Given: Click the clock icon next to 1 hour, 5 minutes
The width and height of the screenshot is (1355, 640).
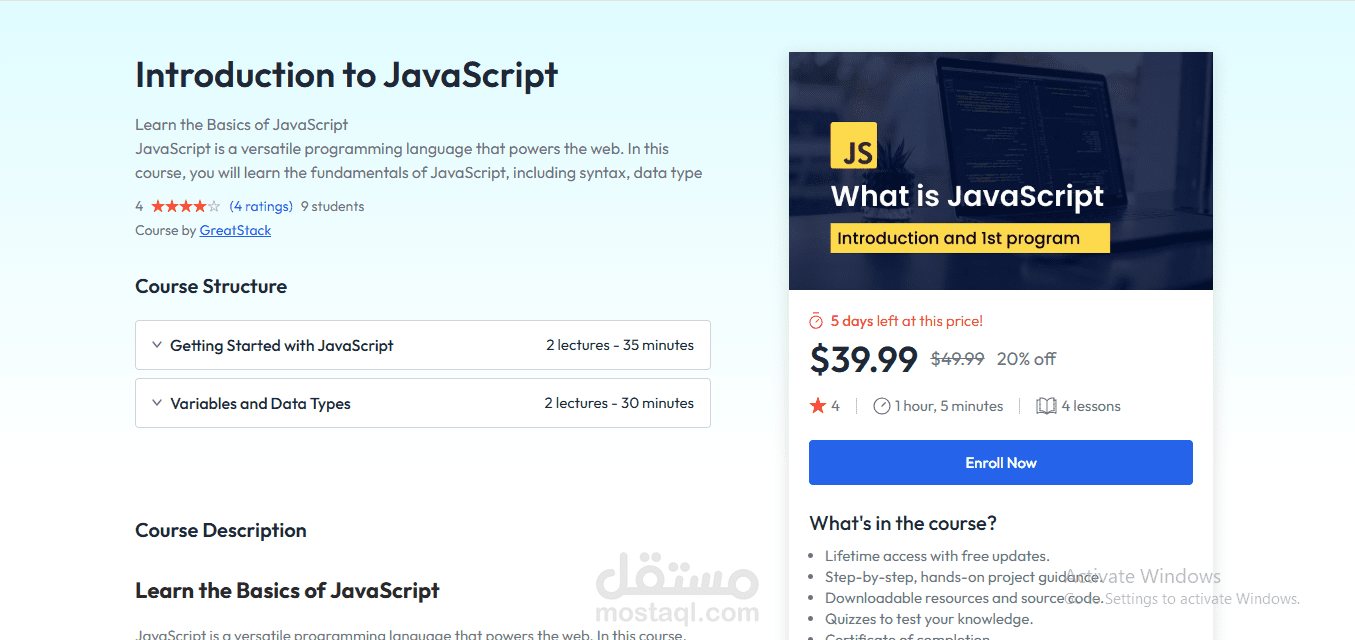Looking at the screenshot, I should [881, 406].
